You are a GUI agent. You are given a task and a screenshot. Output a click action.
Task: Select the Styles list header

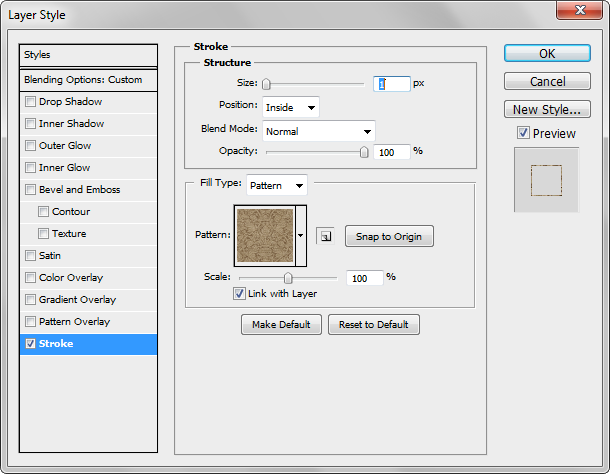88,55
